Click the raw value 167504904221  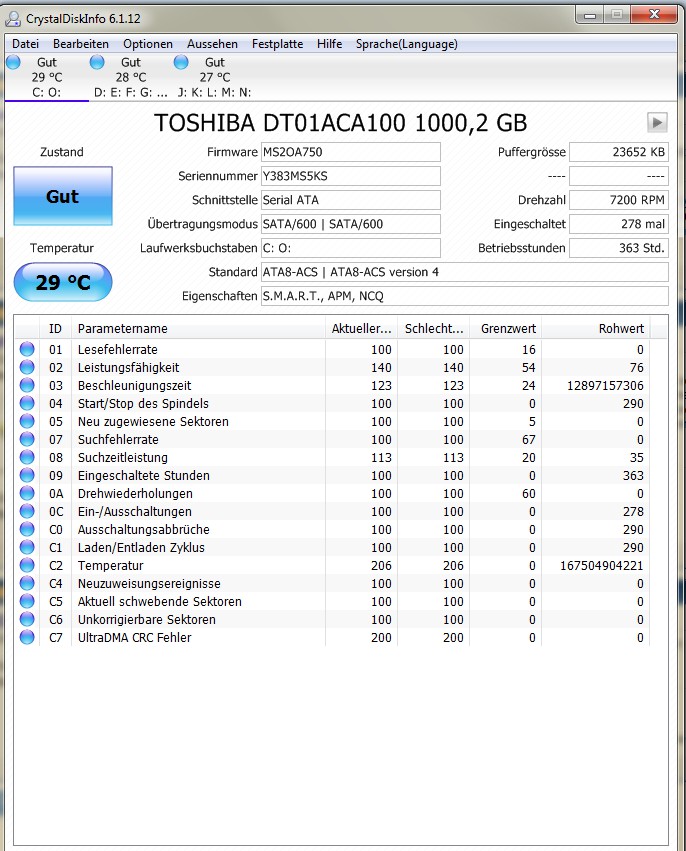601,566
